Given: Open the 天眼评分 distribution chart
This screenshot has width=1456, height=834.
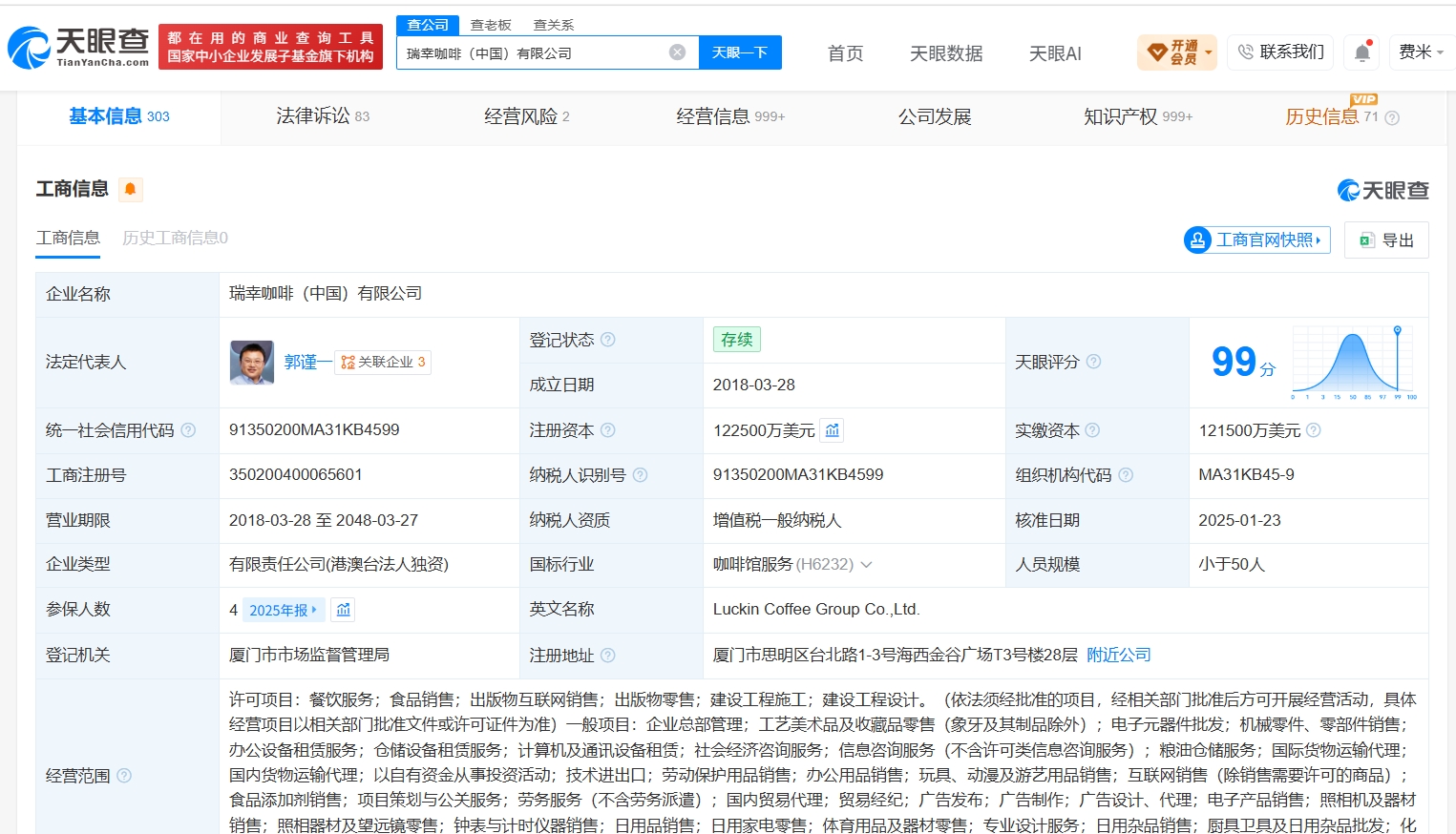Looking at the screenshot, I should point(1354,363).
